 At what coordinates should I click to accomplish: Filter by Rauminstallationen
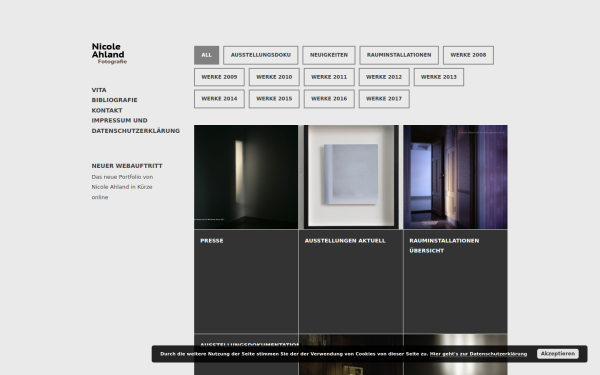click(399, 55)
